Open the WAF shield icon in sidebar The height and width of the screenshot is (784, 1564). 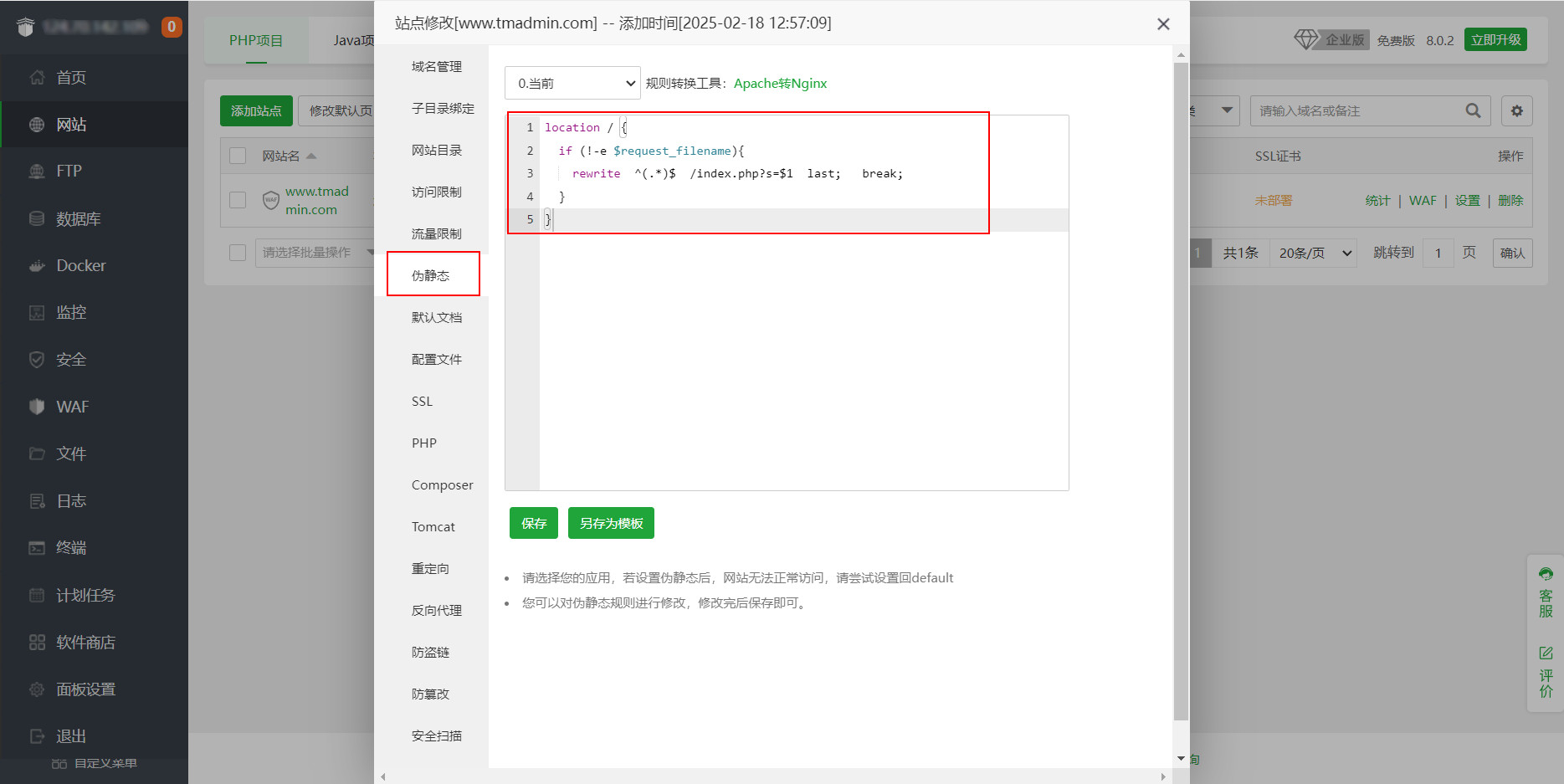[x=37, y=407]
